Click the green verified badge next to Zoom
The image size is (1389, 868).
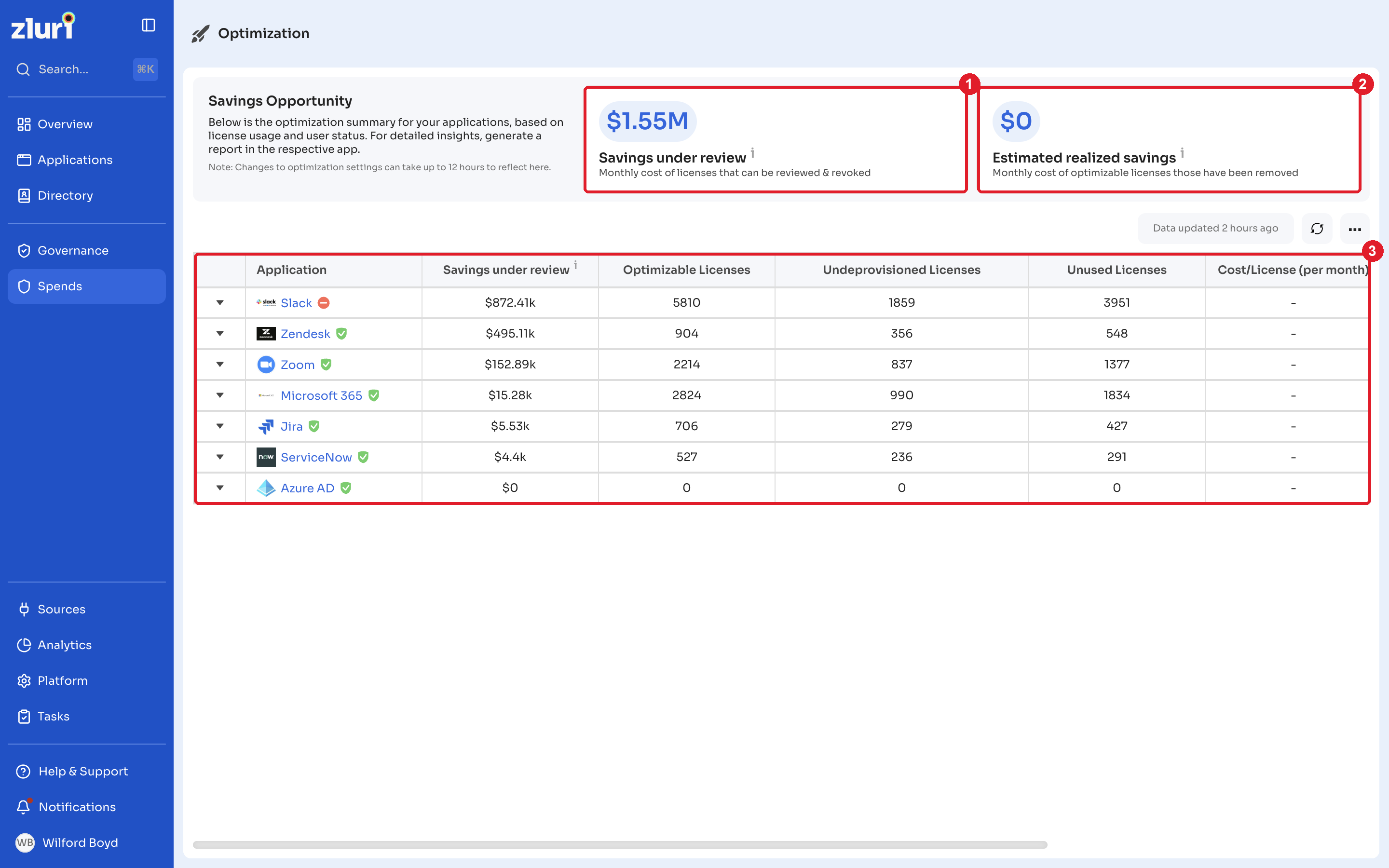click(326, 365)
